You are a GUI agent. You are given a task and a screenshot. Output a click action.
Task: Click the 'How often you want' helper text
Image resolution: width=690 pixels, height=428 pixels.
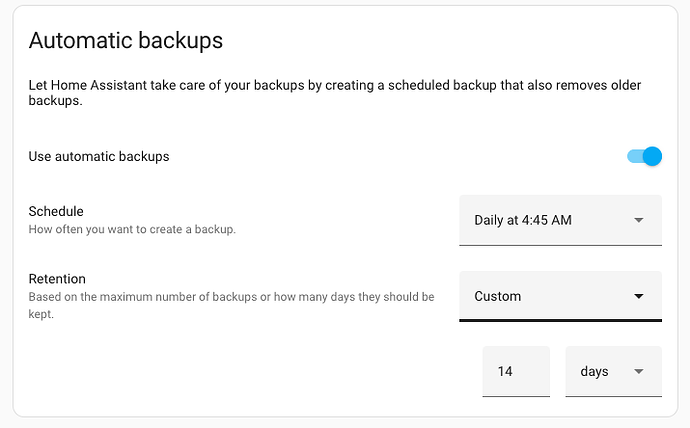point(131,229)
